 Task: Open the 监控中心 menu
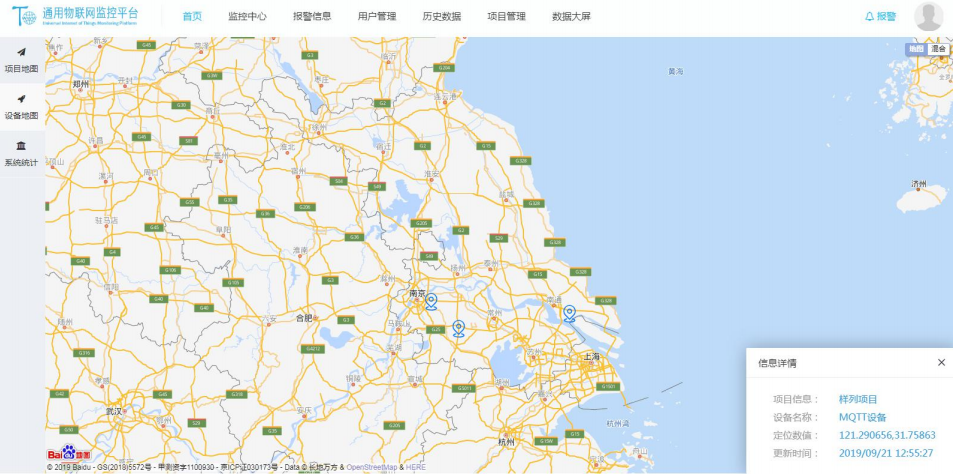coord(247,17)
